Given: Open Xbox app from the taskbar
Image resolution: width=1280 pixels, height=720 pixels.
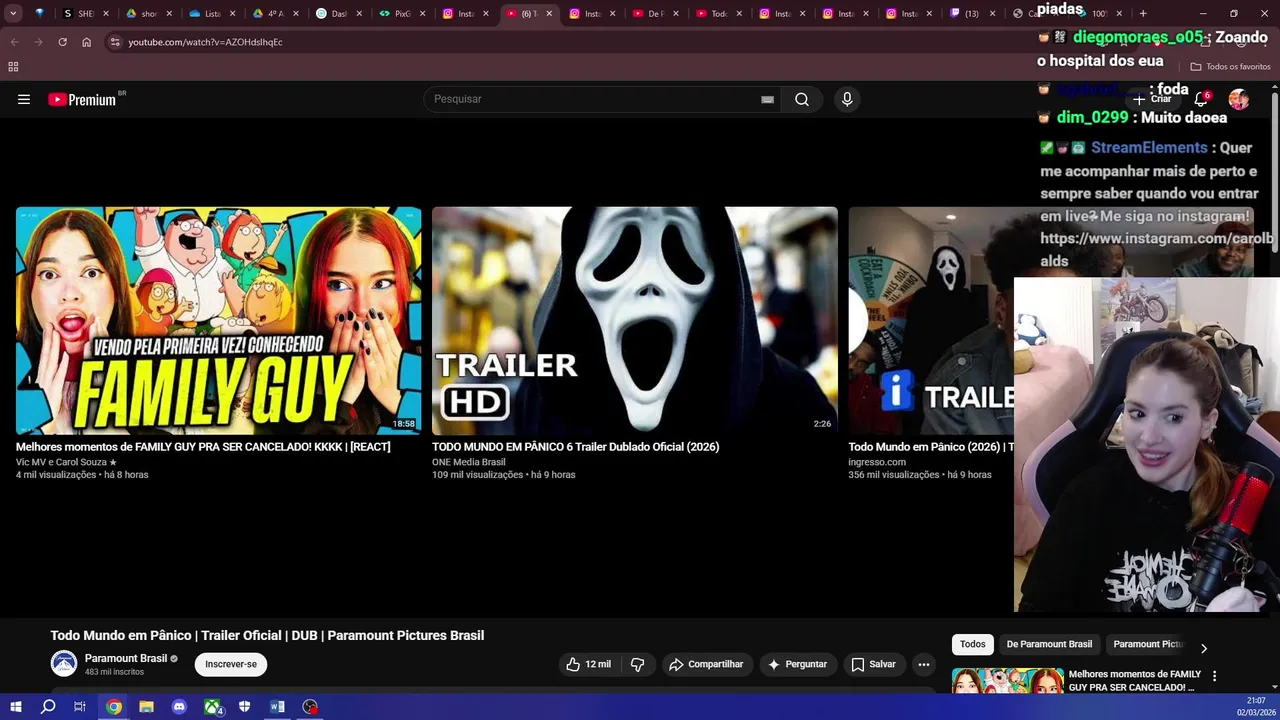Looking at the screenshot, I should [212, 707].
